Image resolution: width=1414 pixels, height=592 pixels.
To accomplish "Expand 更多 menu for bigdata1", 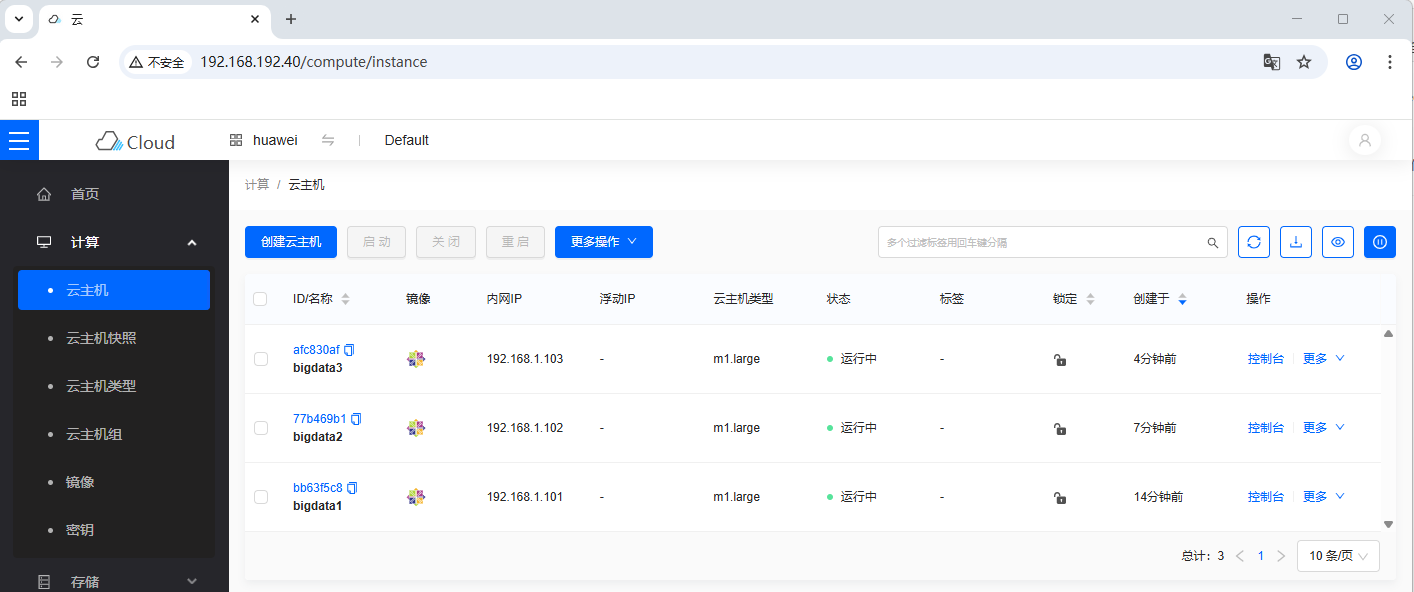I will click(1324, 496).
